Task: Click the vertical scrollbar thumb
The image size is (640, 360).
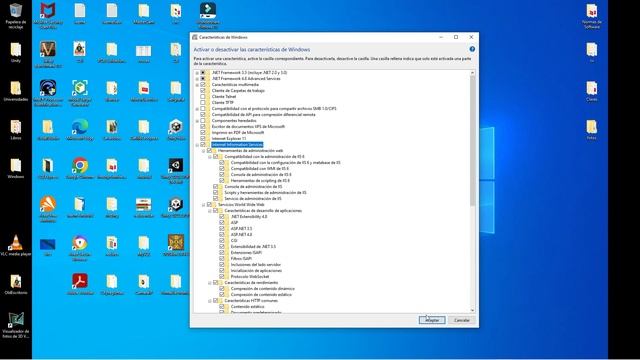Action: coord(472,141)
